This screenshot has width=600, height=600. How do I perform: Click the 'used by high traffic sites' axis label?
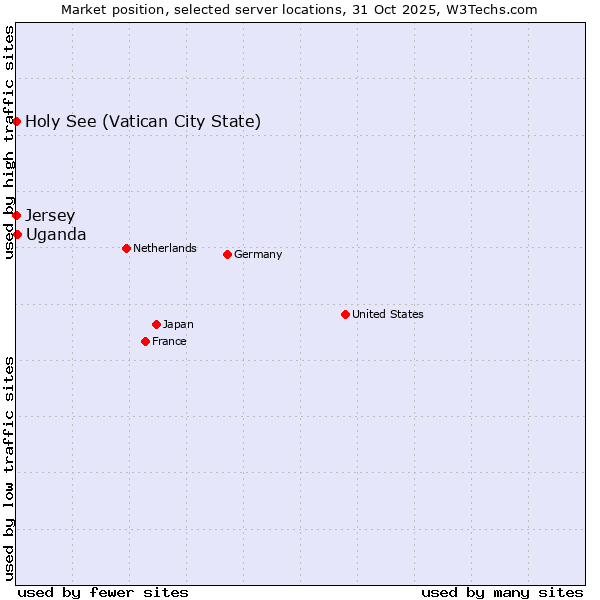coord(9,142)
